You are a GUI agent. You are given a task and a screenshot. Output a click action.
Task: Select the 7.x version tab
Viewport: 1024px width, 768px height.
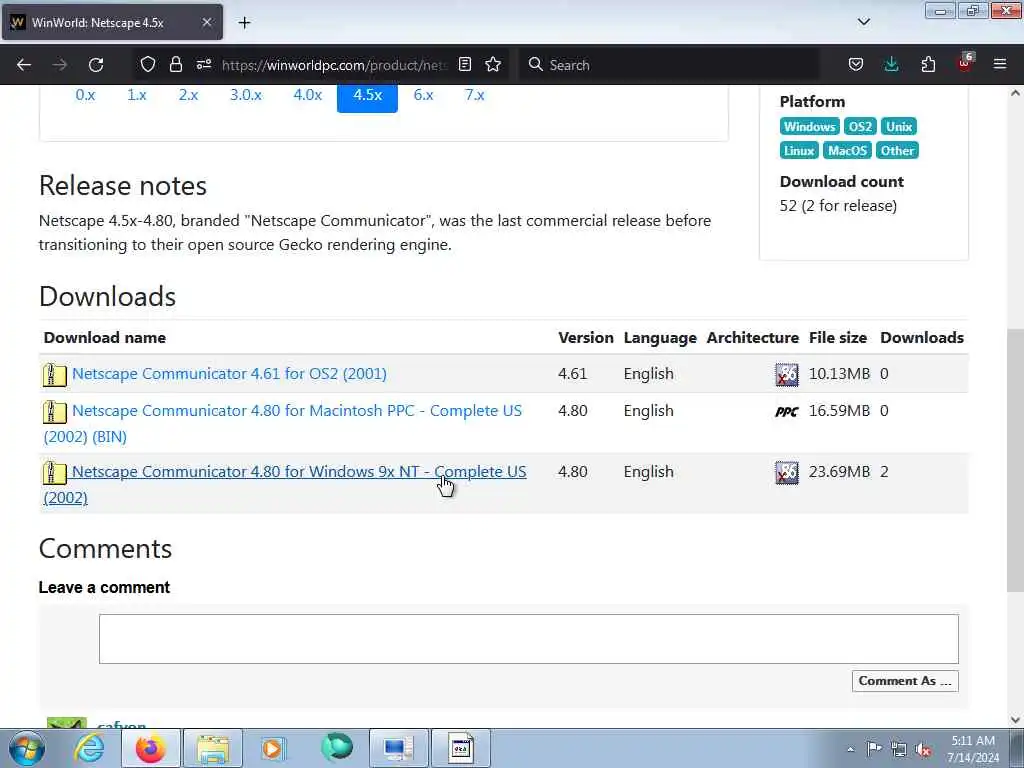point(475,95)
